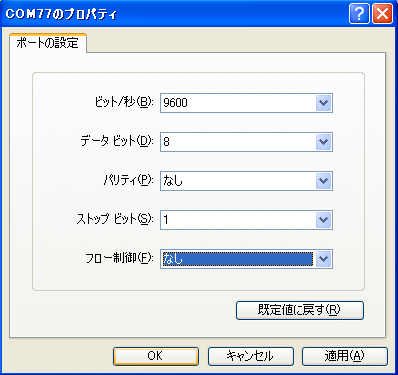398x375 pixels.
Task: Click the COM77のプロパティ title bar
Action: tap(173, 14)
